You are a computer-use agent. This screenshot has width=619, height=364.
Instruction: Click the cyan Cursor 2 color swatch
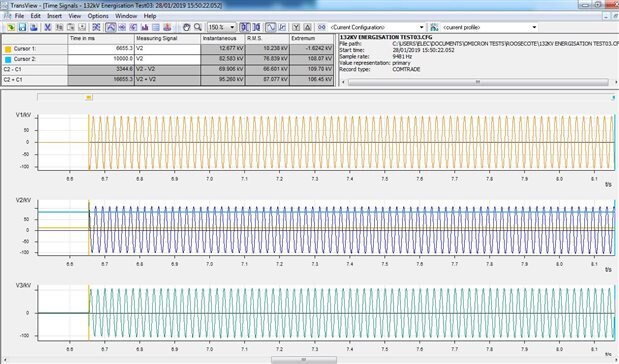[x=8, y=60]
